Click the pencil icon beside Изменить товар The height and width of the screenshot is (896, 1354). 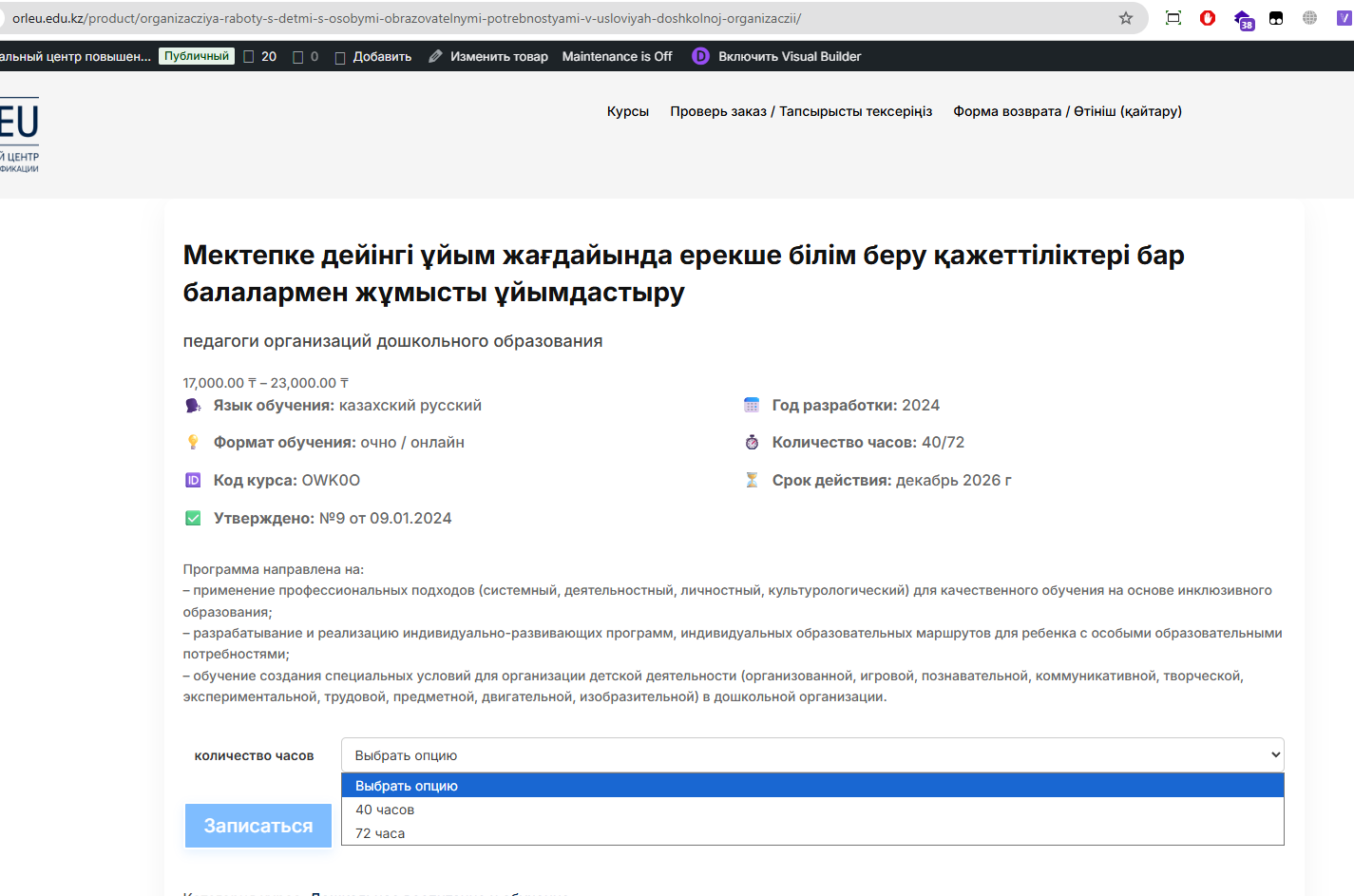pos(435,56)
